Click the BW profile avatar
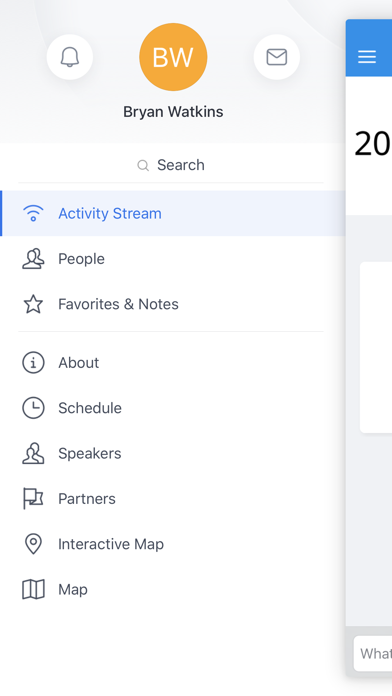The width and height of the screenshot is (392, 696). (x=173, y=57)
